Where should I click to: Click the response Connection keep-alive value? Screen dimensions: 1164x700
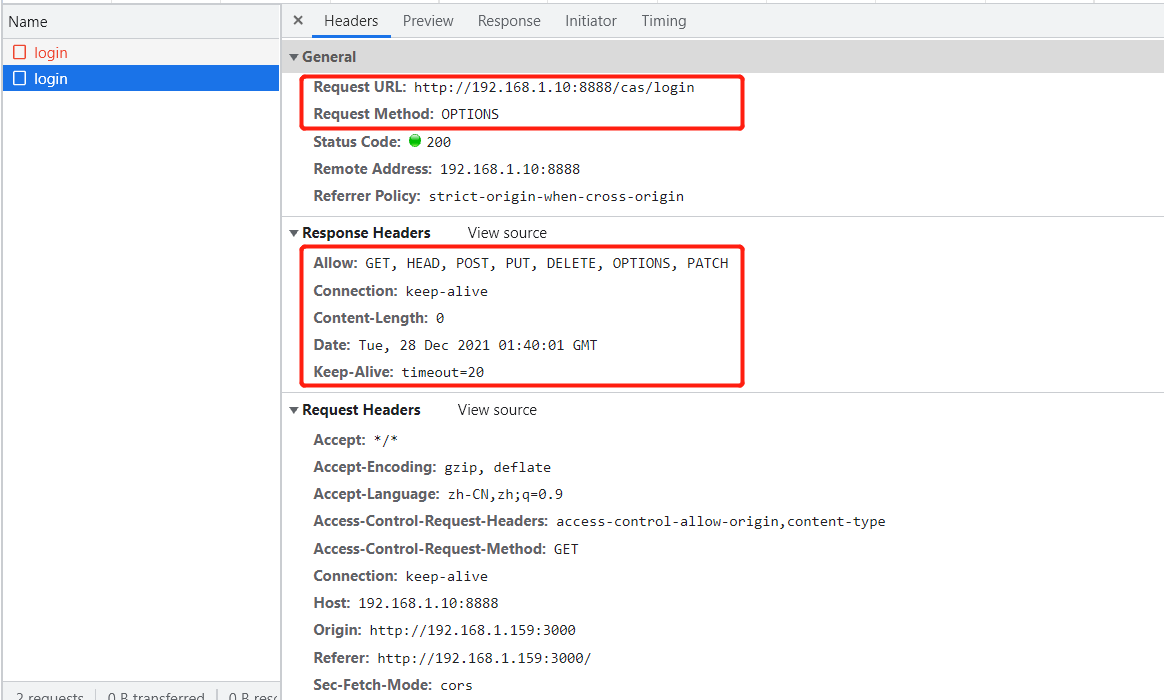coord(446,292)
